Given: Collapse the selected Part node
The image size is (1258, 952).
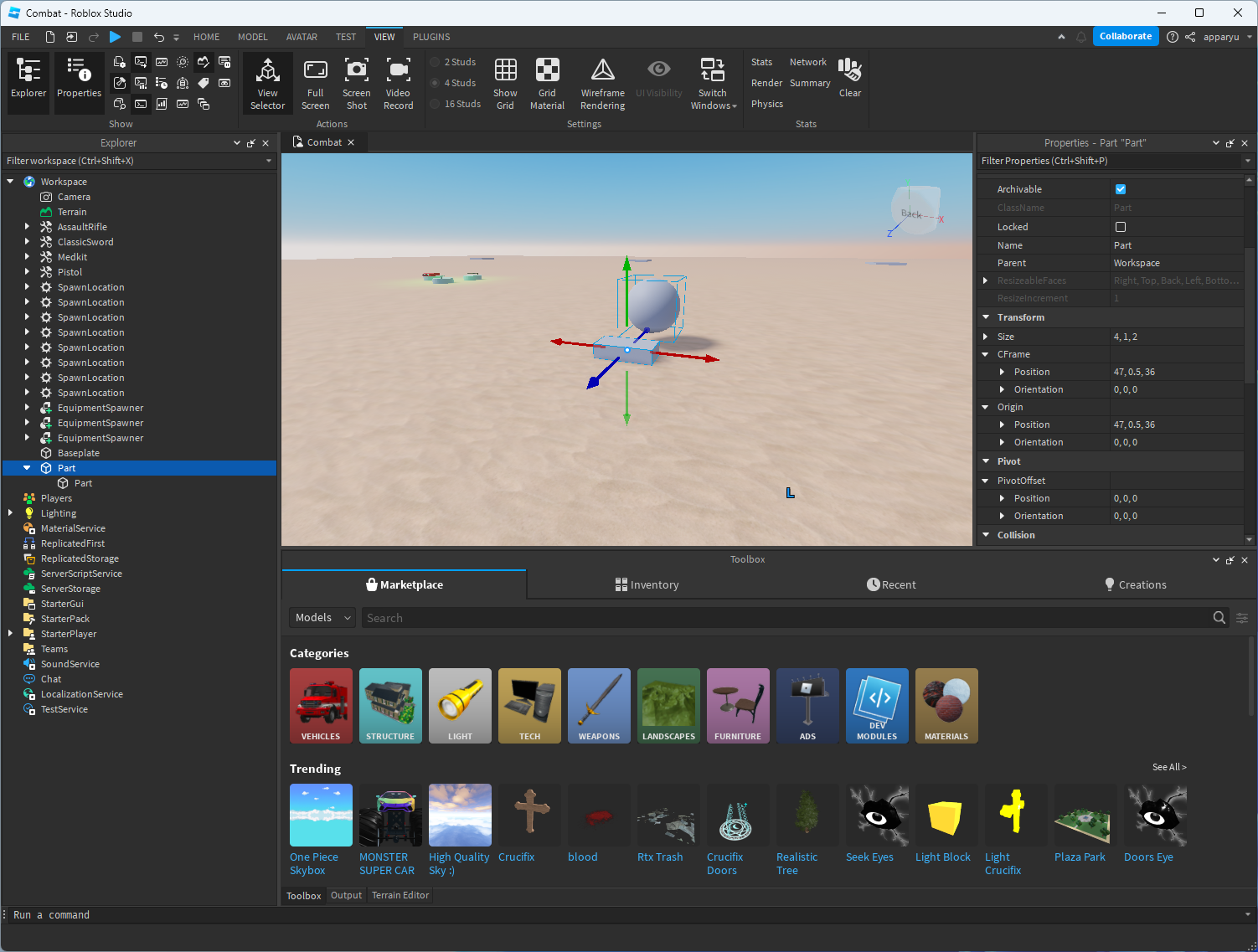Looking at the screenshot, I should (27, 468).
